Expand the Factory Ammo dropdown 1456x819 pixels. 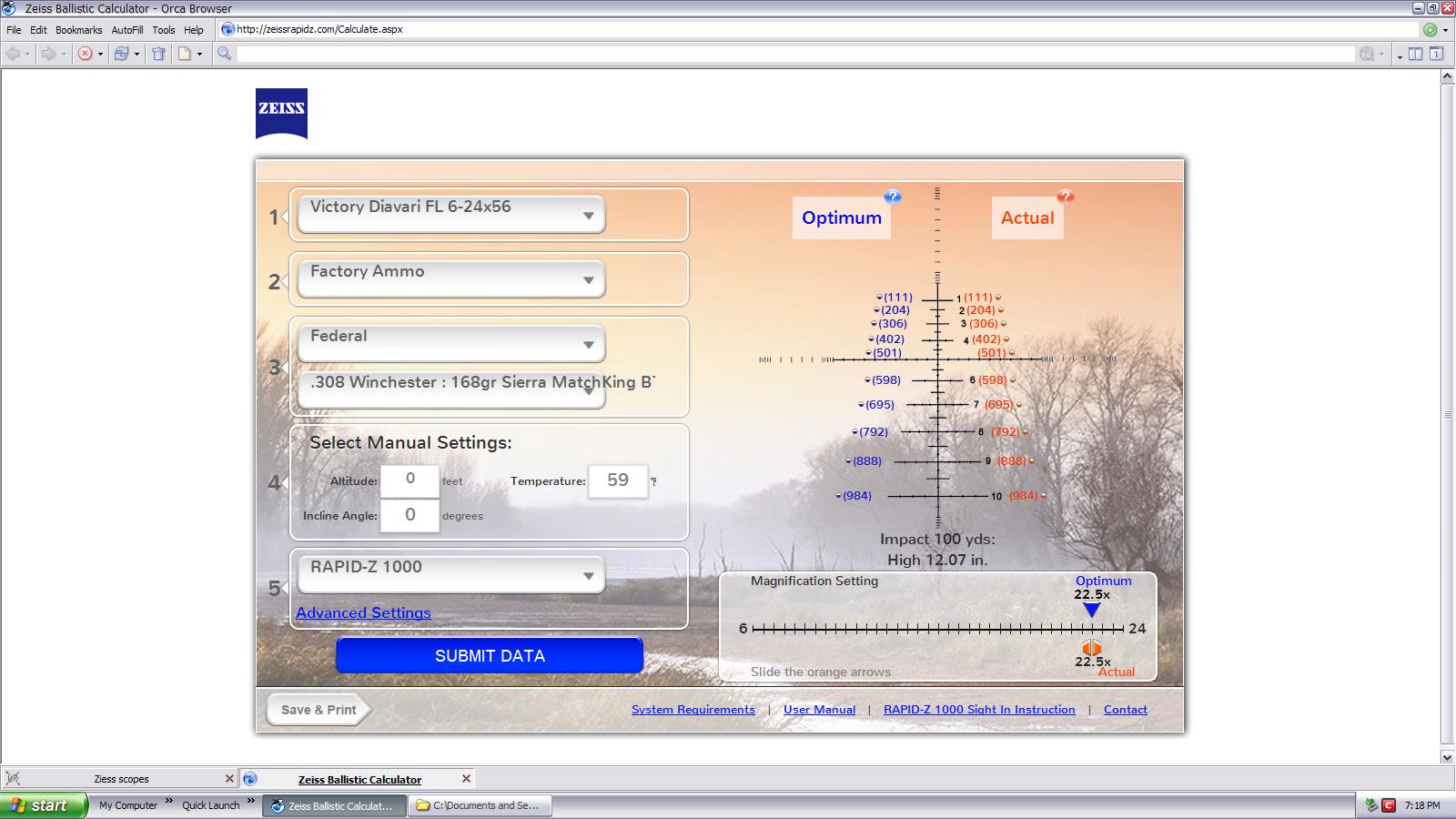[451, 279]
